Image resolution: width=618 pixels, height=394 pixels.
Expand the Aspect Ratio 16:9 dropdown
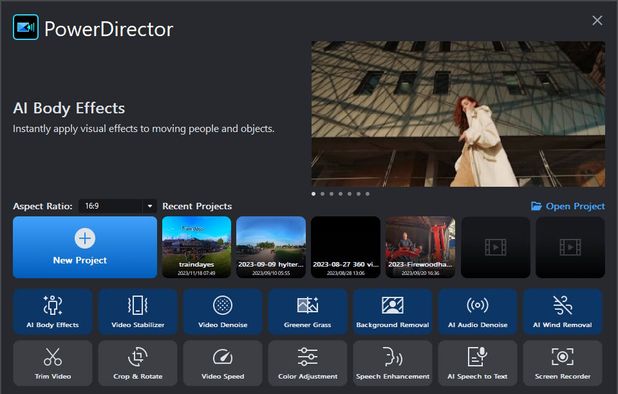click(117, 206)
